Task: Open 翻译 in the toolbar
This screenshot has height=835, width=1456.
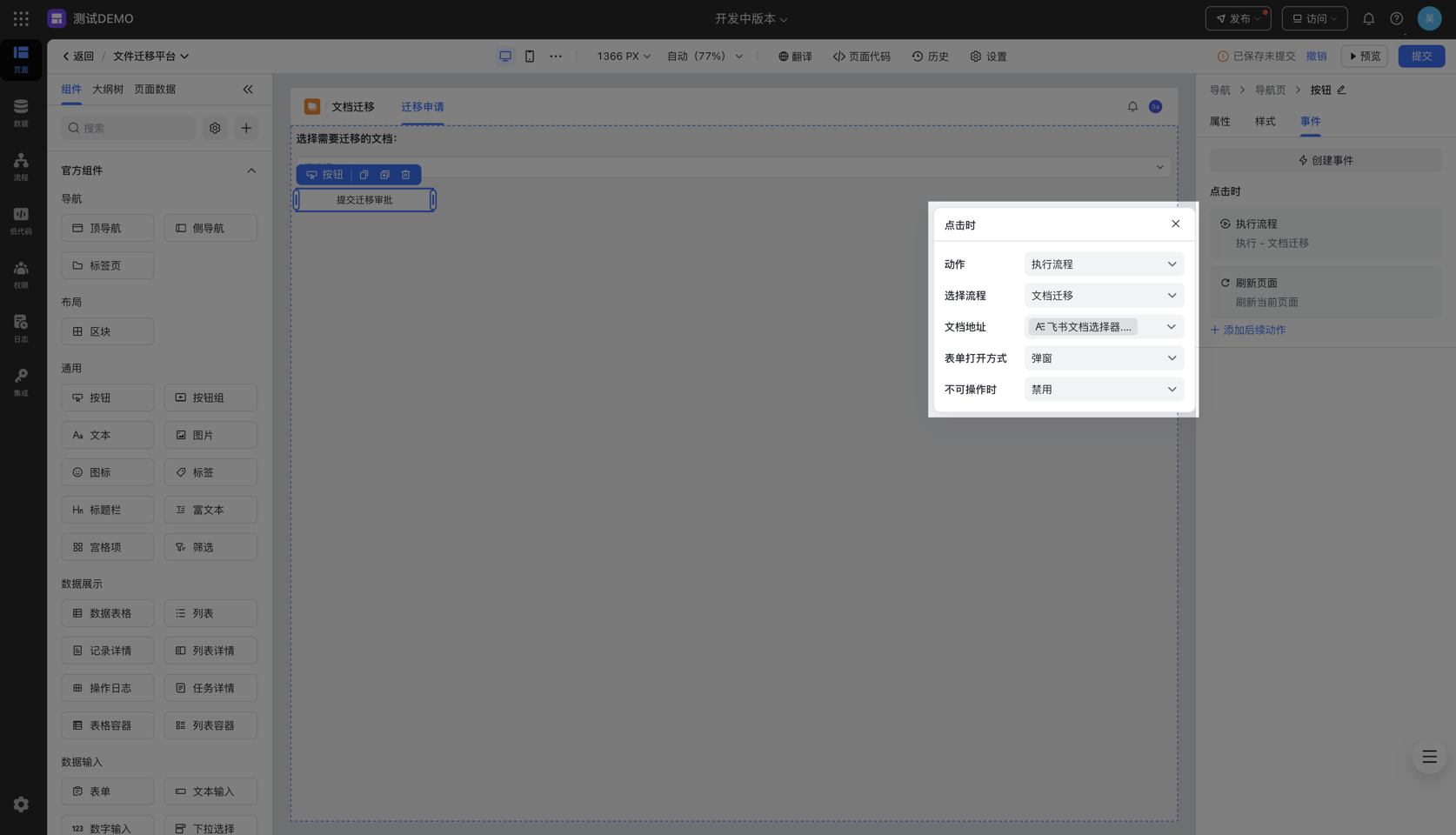Action: point(795,56)
